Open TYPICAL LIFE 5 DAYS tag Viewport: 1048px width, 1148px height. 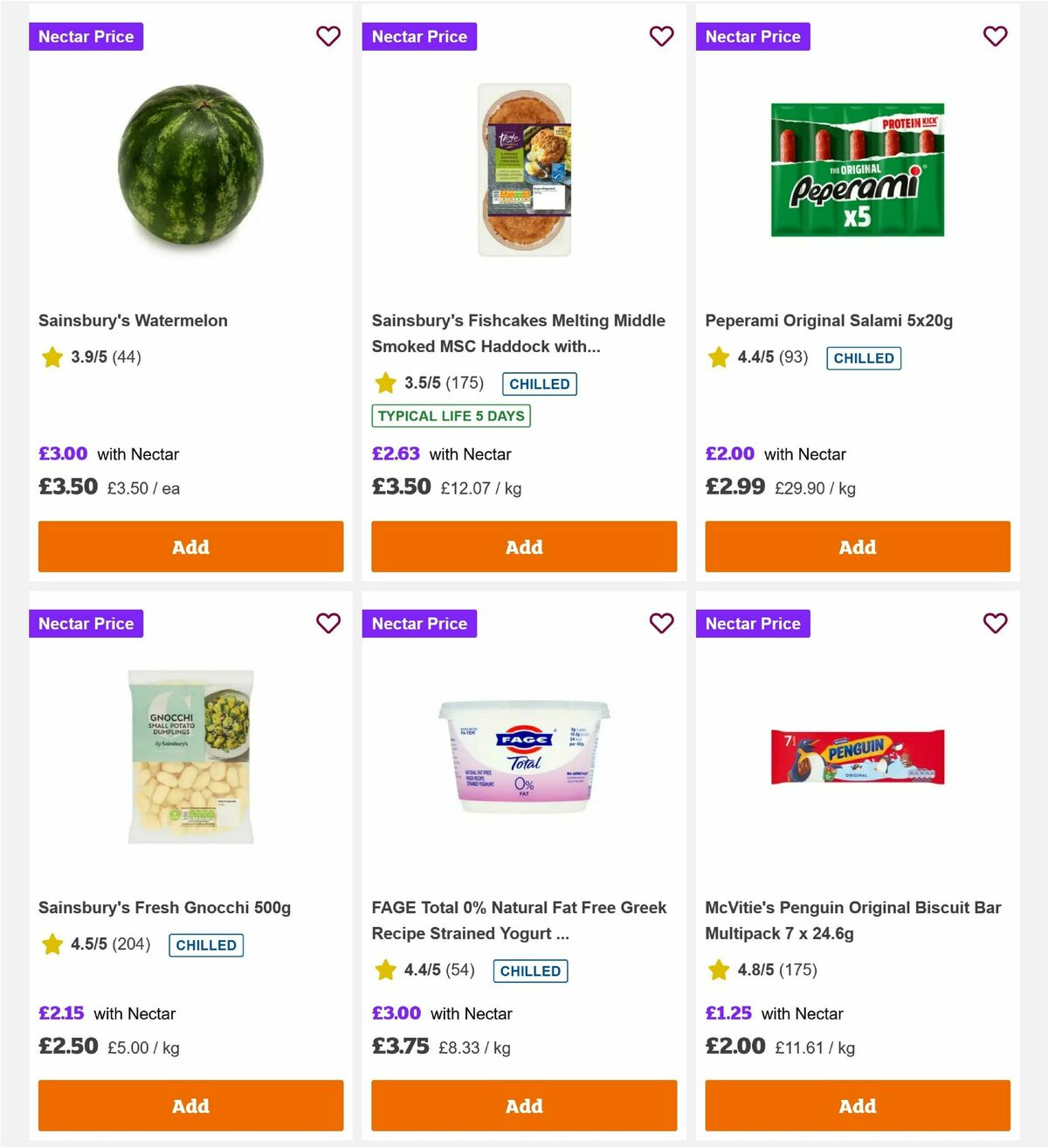(x=451, y=416)
